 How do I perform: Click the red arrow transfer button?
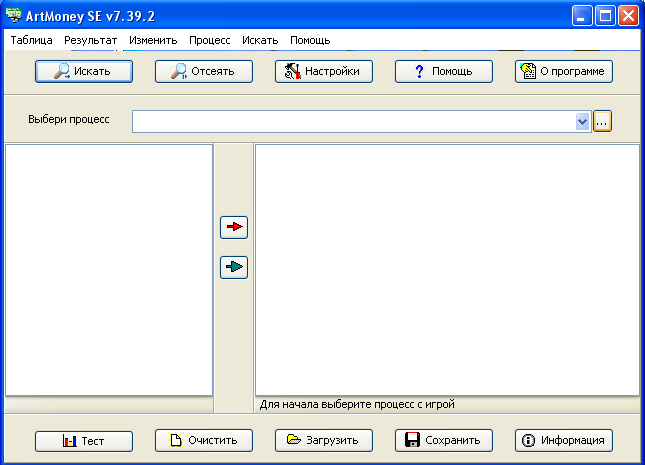coord(234,227)
